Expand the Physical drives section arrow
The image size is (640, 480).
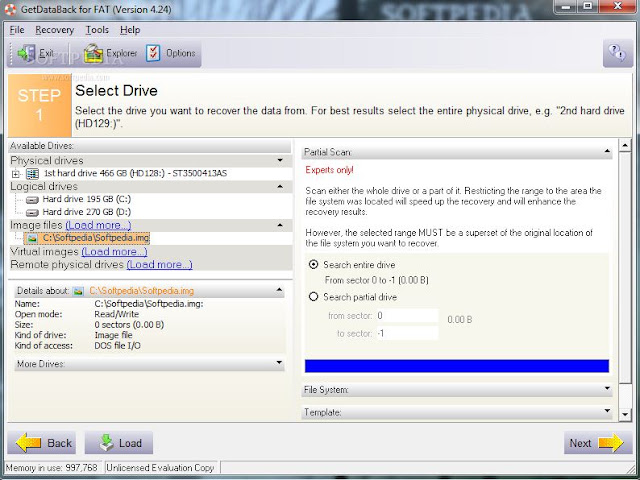(x=280, y=160)
